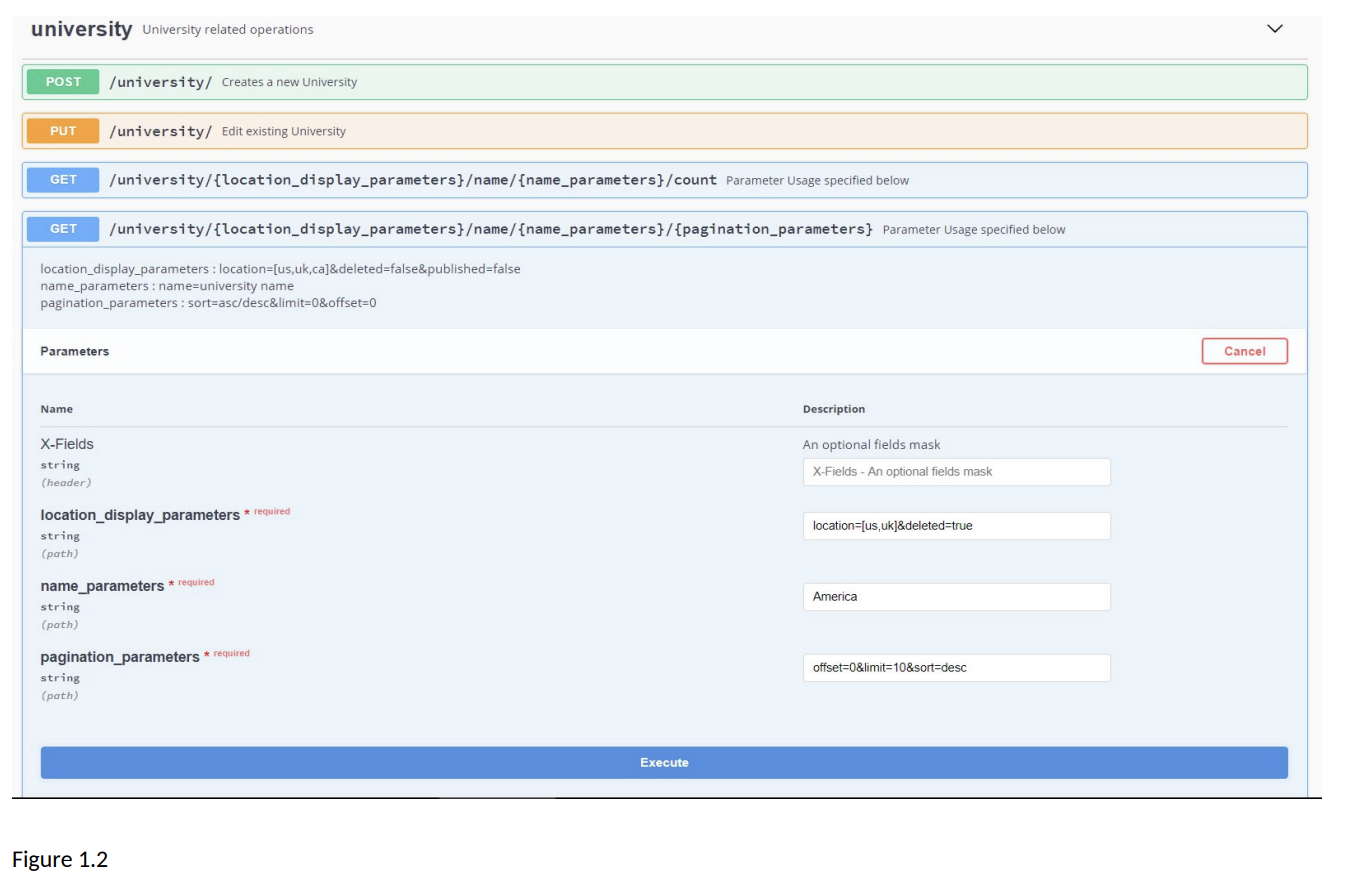Image resolution: width=1352 pixels, height=879 pixels.
Task: Click the GET badge for pagination endpoint
Action: pos(63,229)
